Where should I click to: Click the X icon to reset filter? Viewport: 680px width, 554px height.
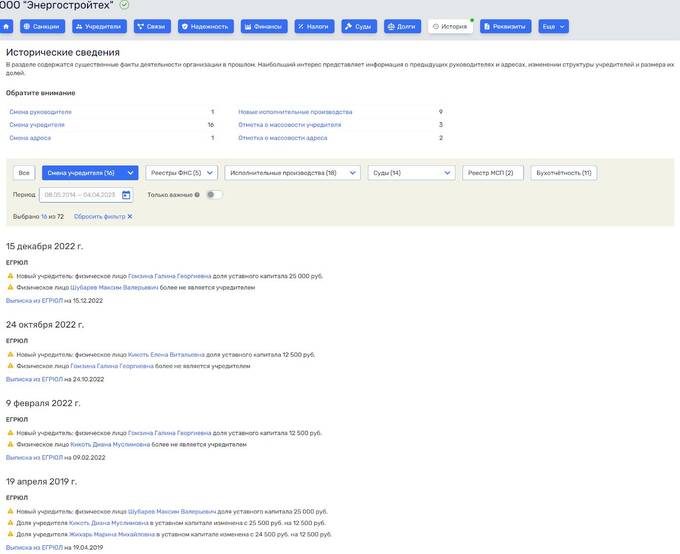pos(129,216)
